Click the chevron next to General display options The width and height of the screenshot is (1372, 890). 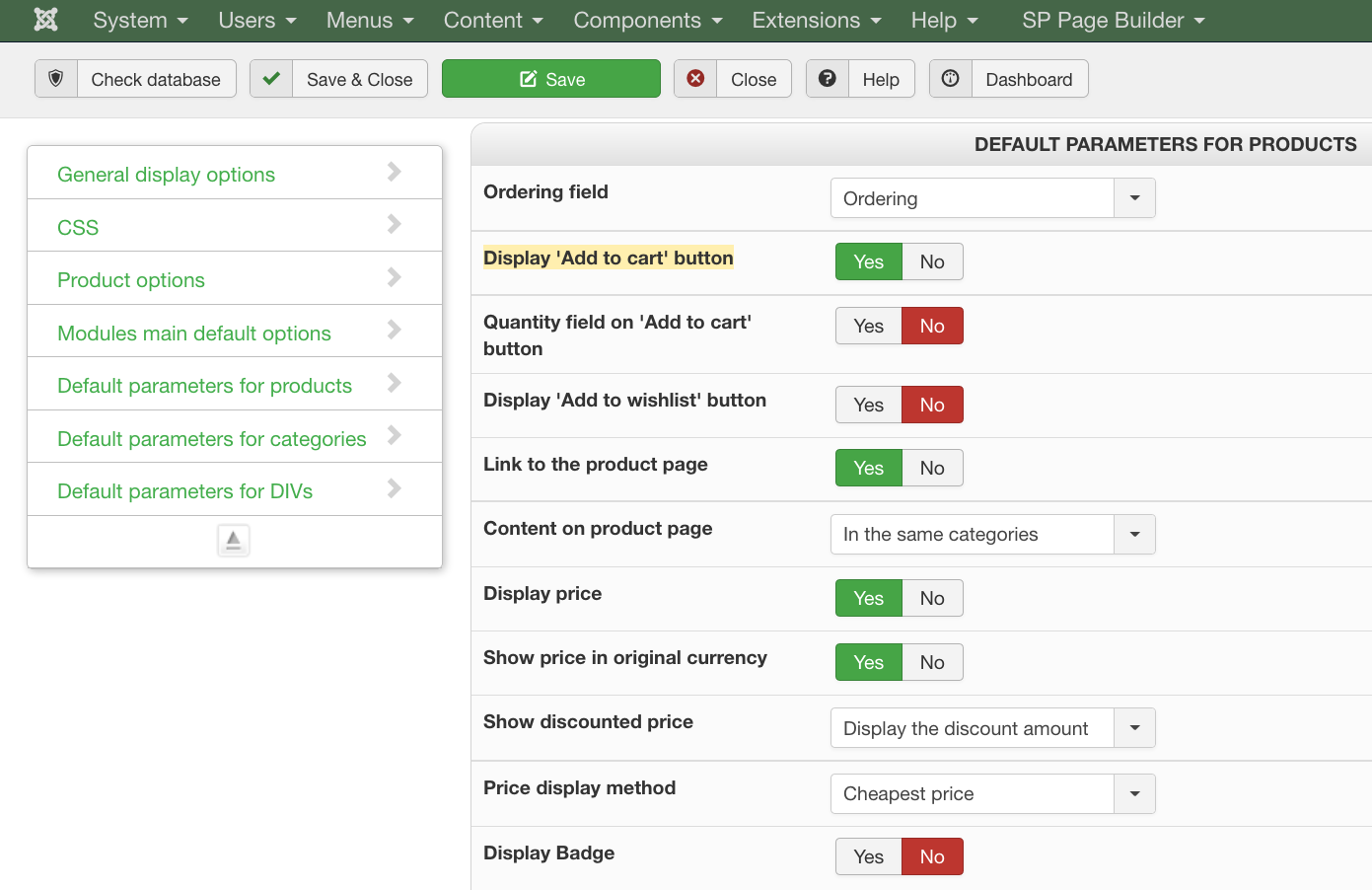395,172
